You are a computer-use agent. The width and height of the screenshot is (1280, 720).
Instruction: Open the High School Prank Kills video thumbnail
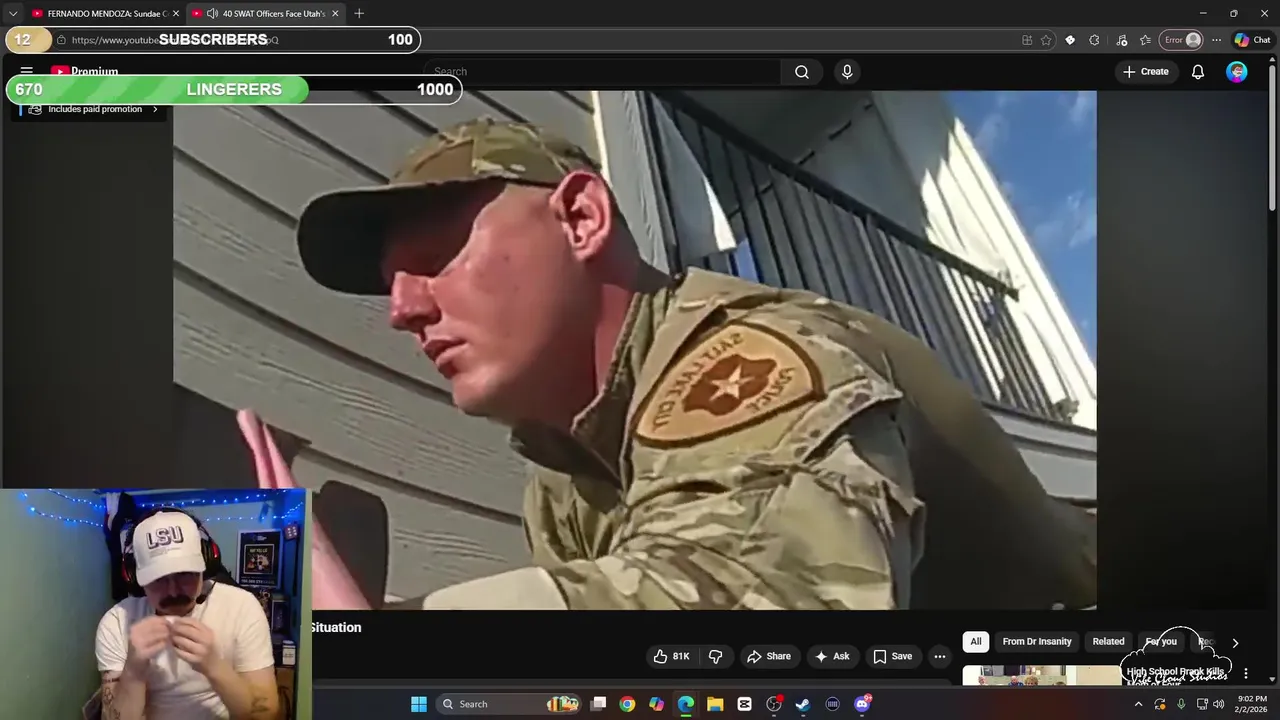[1042, 676]
